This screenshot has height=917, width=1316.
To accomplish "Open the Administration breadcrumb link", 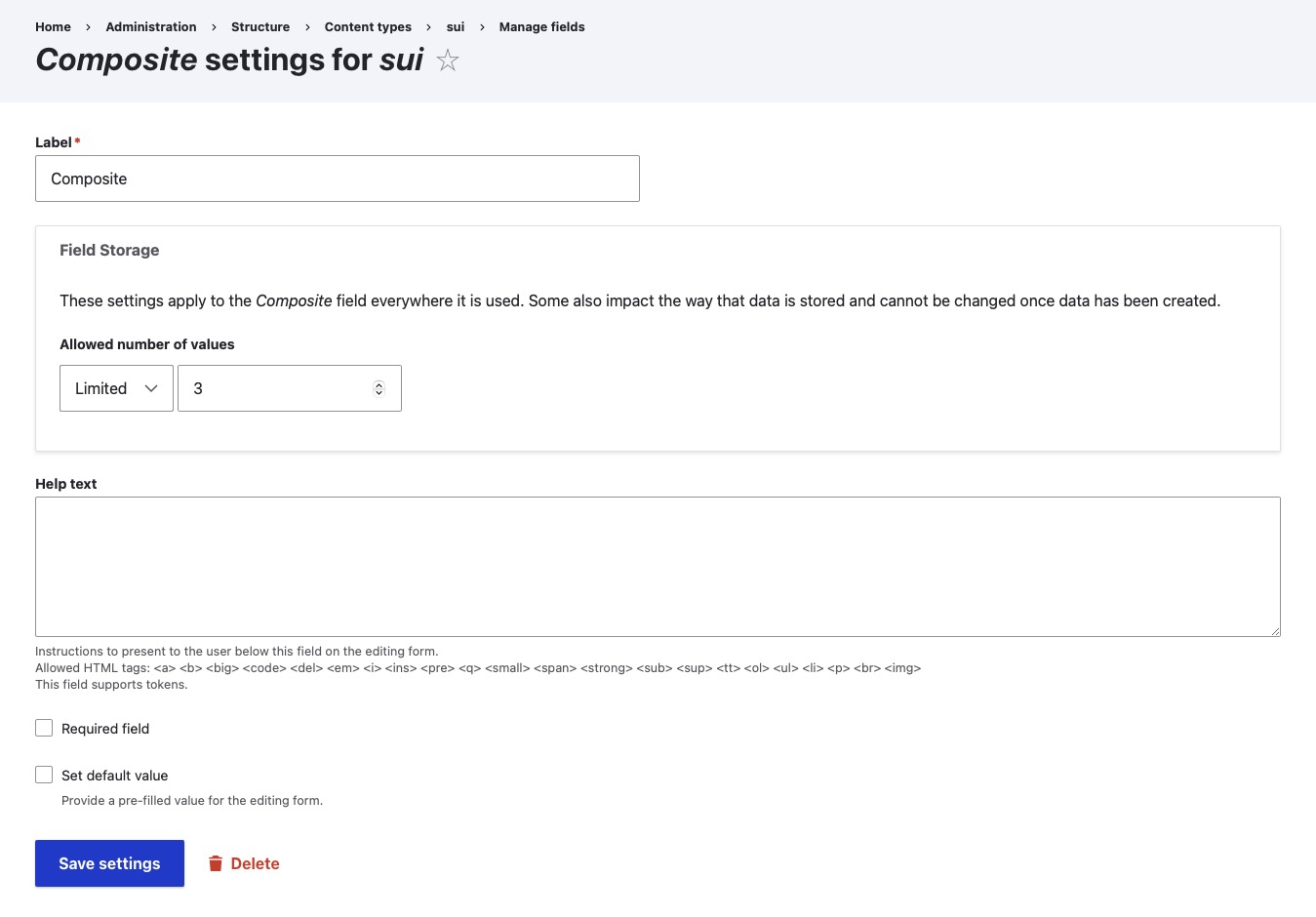I will click(x=150, y=26).
